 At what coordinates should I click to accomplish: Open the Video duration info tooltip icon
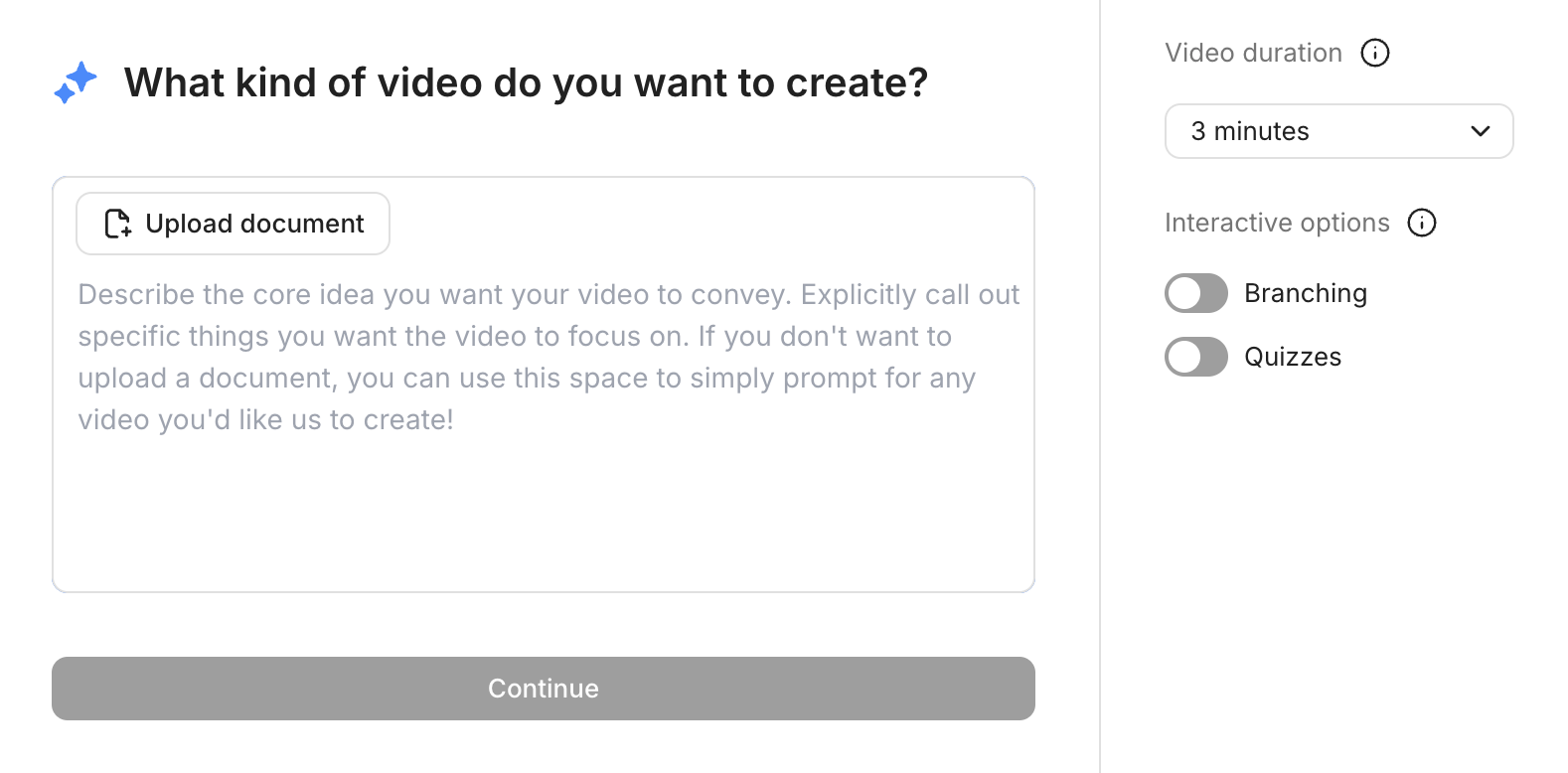point(1375,53)
